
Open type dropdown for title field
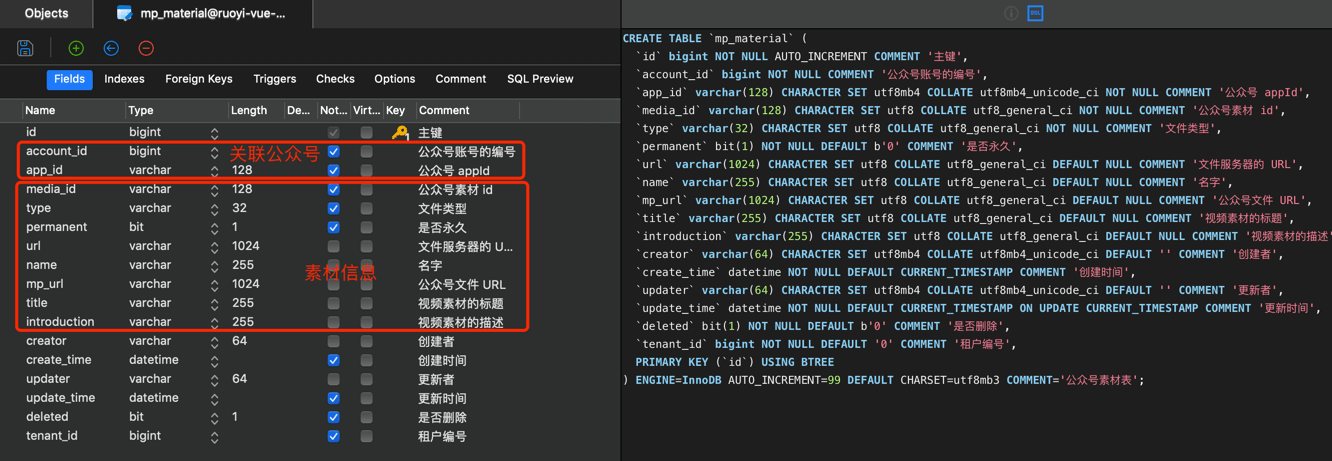coord(214,303)
